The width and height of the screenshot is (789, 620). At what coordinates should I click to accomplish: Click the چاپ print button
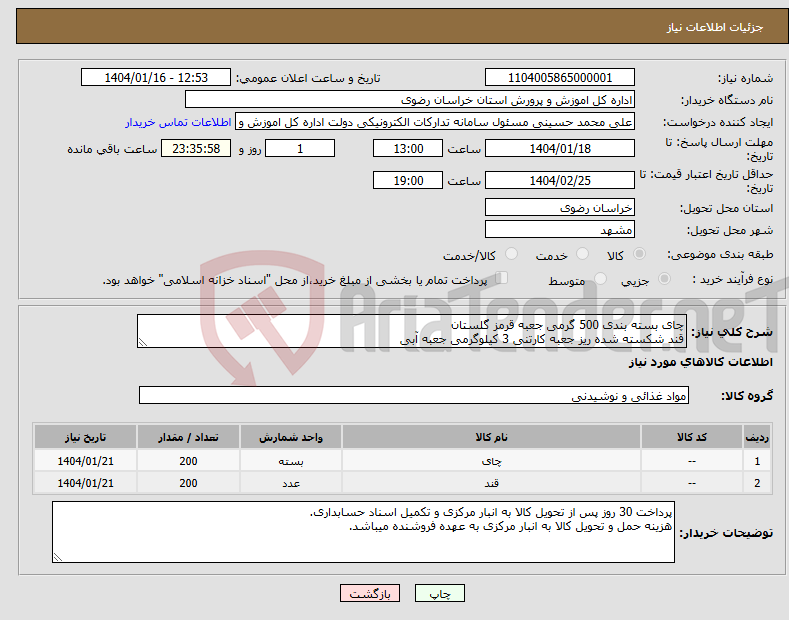(440, 594)
